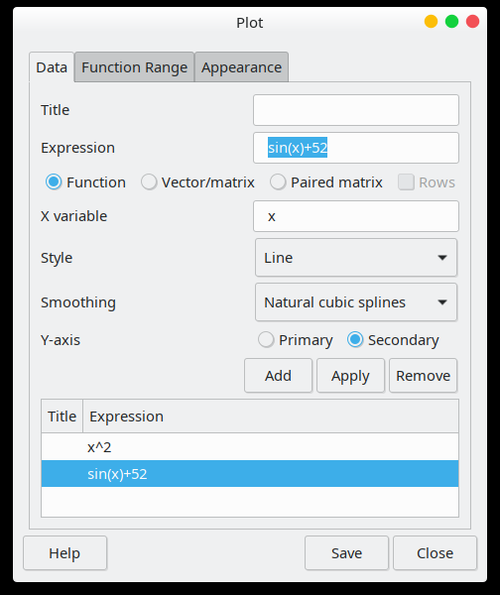Click into the Title input field
This screenshot has width=500, height=595.
tap(356, 110)
